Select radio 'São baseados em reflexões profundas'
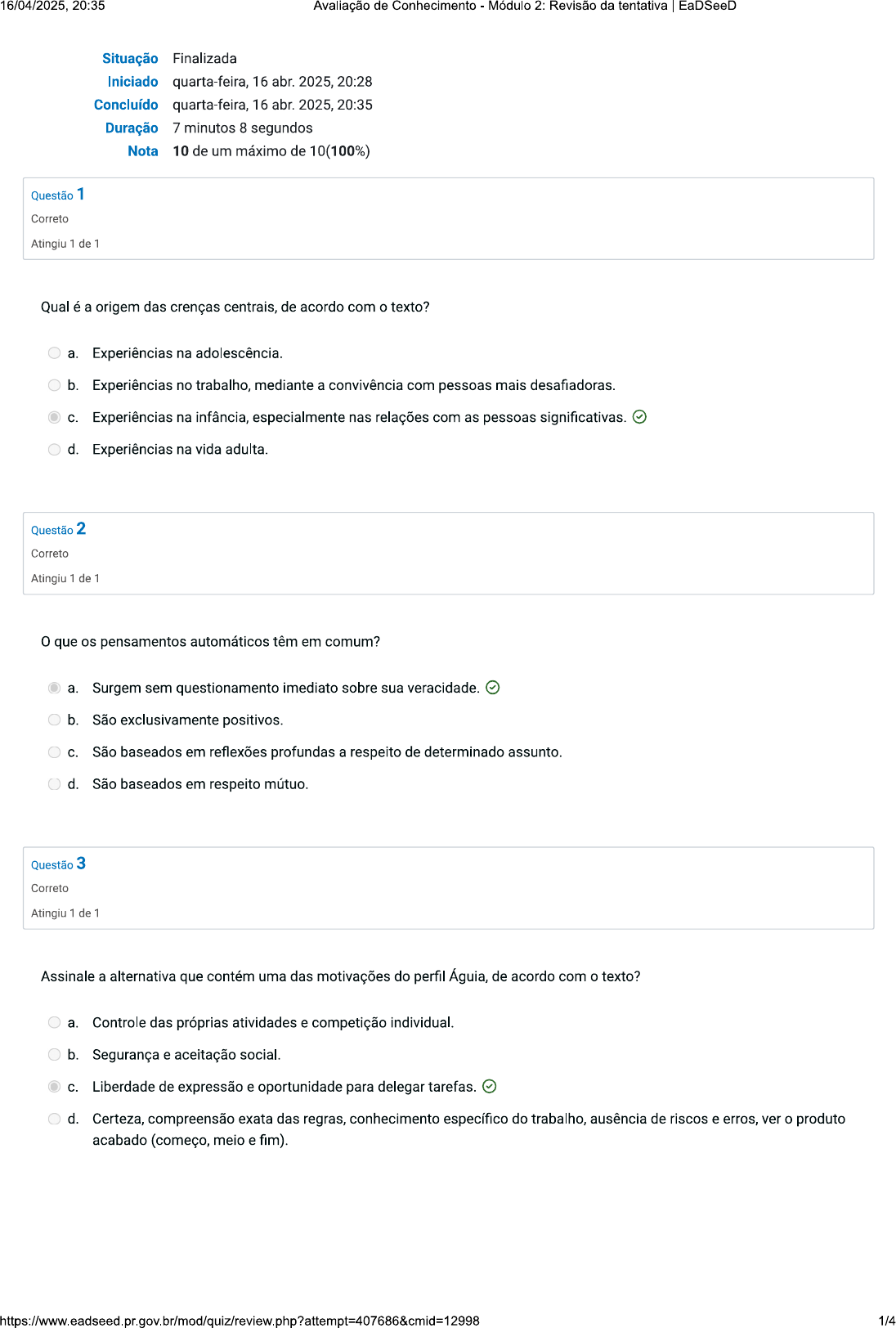The height and width of the screenshot is (1328, 896). (x=54, y=752)
